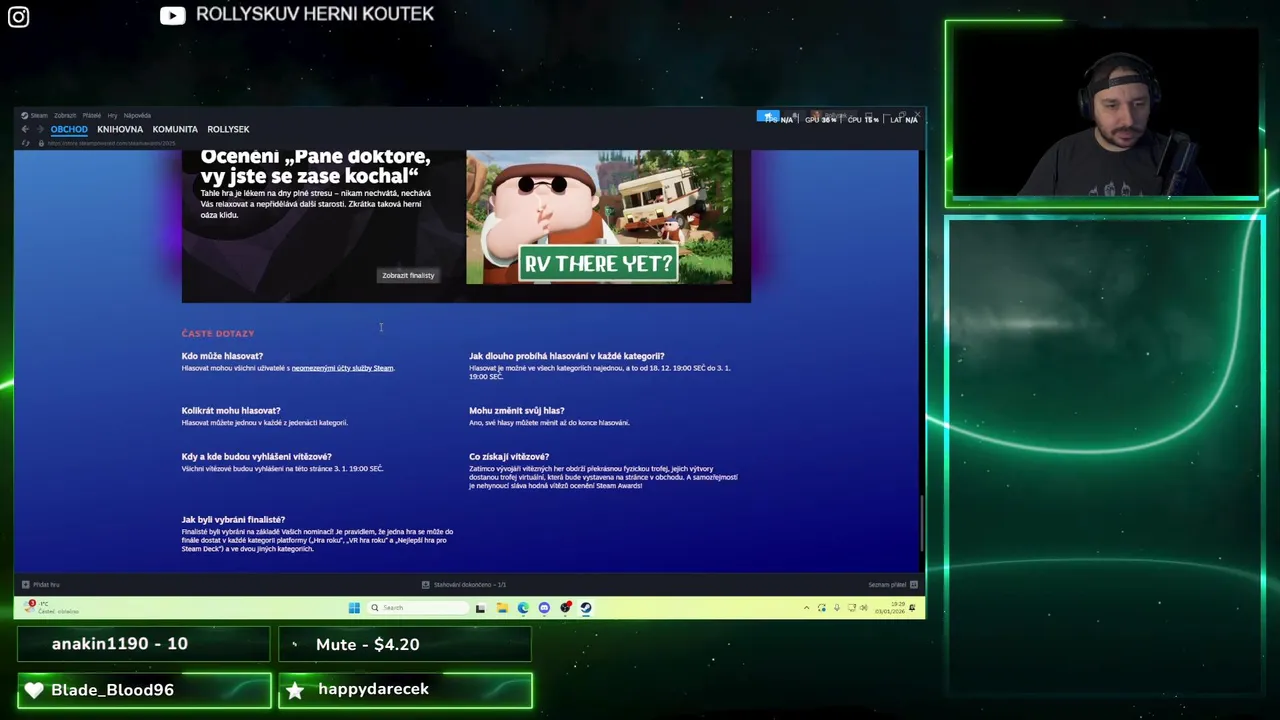Image resolution: width=1280 pixels, height=720 pixels.
Task: Click the Windows taskbar Search box
Action: [417, 608]
